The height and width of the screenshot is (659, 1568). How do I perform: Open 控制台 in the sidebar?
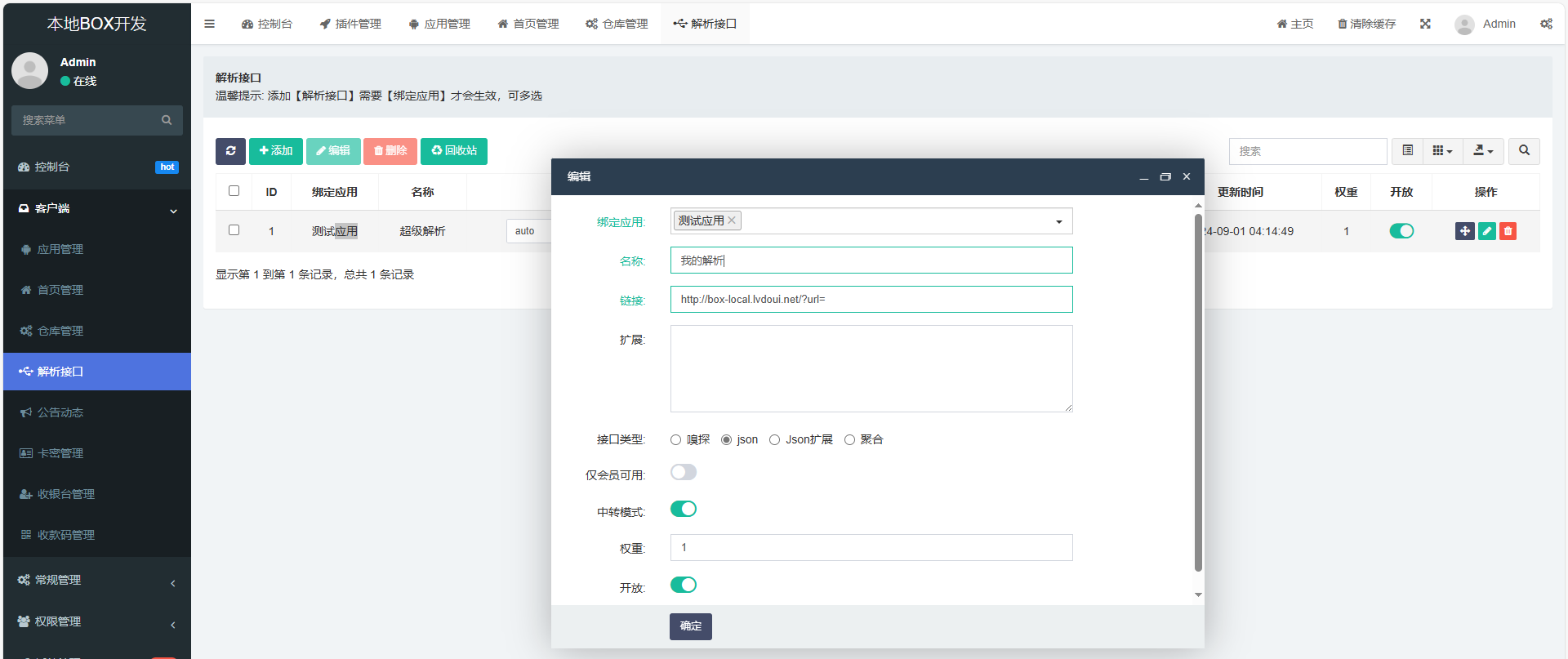pos(97,167)
